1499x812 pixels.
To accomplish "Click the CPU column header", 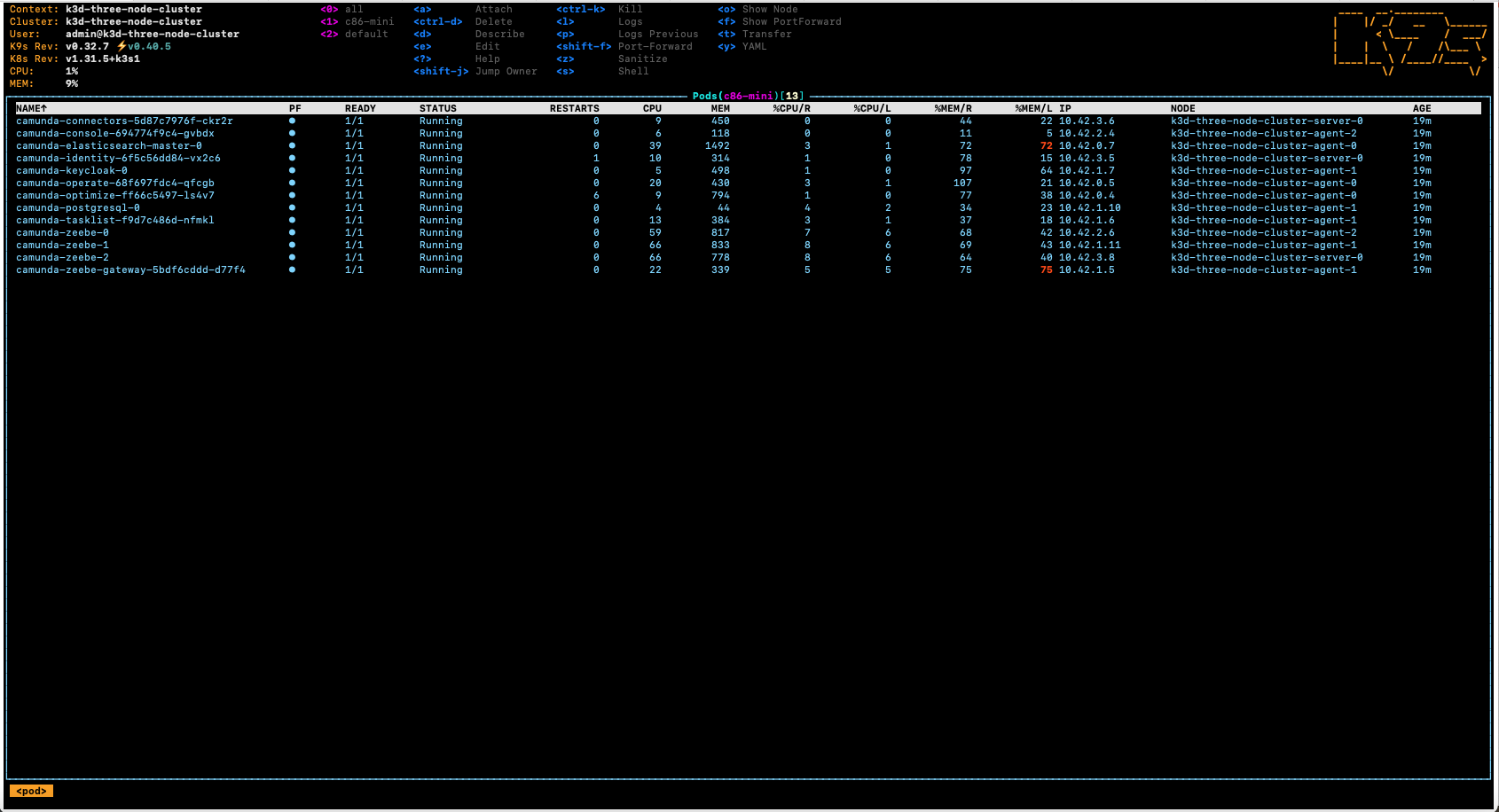I will pos(652,108).
